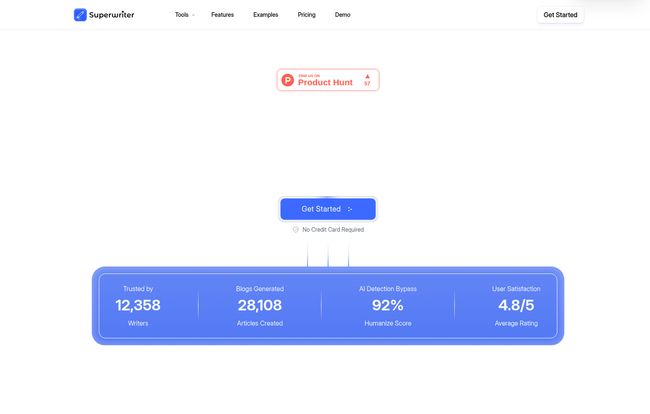Click the Product Hunt circular P icon
Image resolution: width=650 pixels, height=414 pixels.
(288, 80)
